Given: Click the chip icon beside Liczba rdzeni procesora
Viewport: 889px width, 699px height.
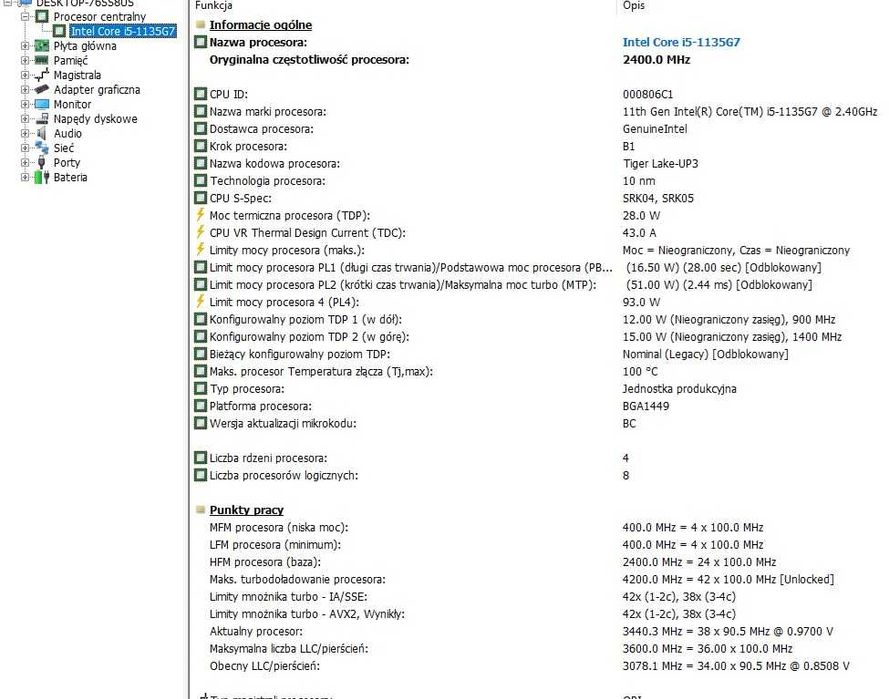Looking at the screenshot, I should click(x=200, y=457).
